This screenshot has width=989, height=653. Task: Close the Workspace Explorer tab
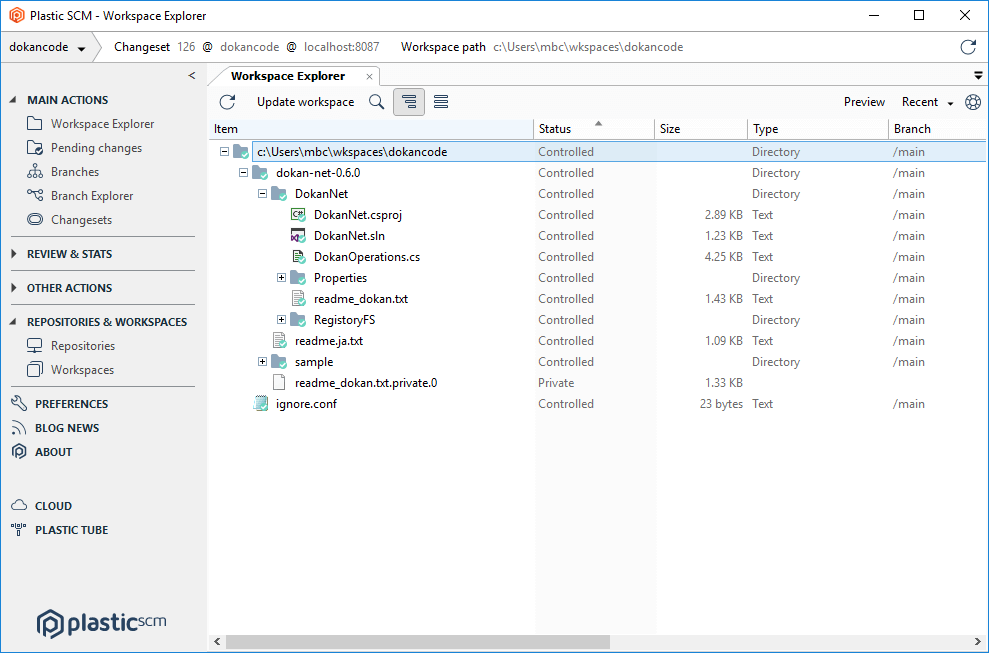[x=370, y=76]
